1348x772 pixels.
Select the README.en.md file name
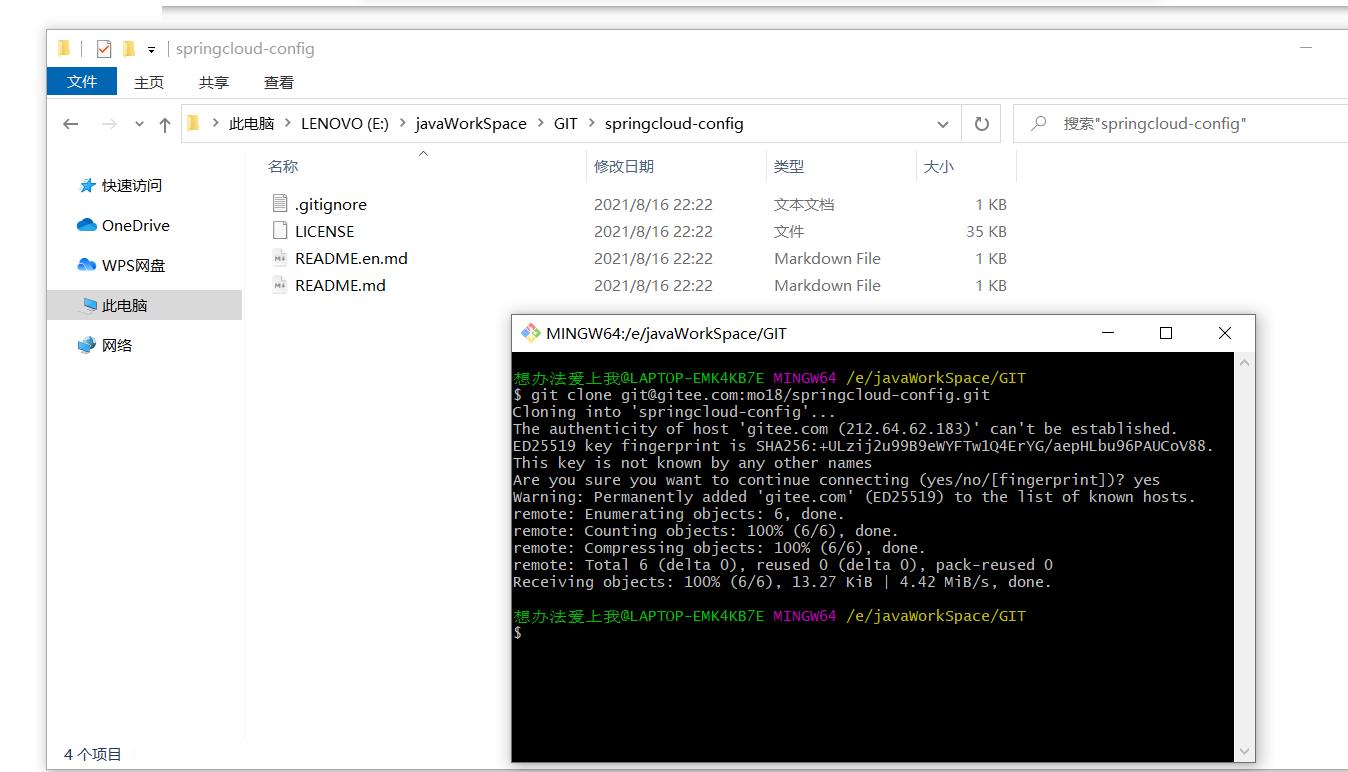coord(351,258)
